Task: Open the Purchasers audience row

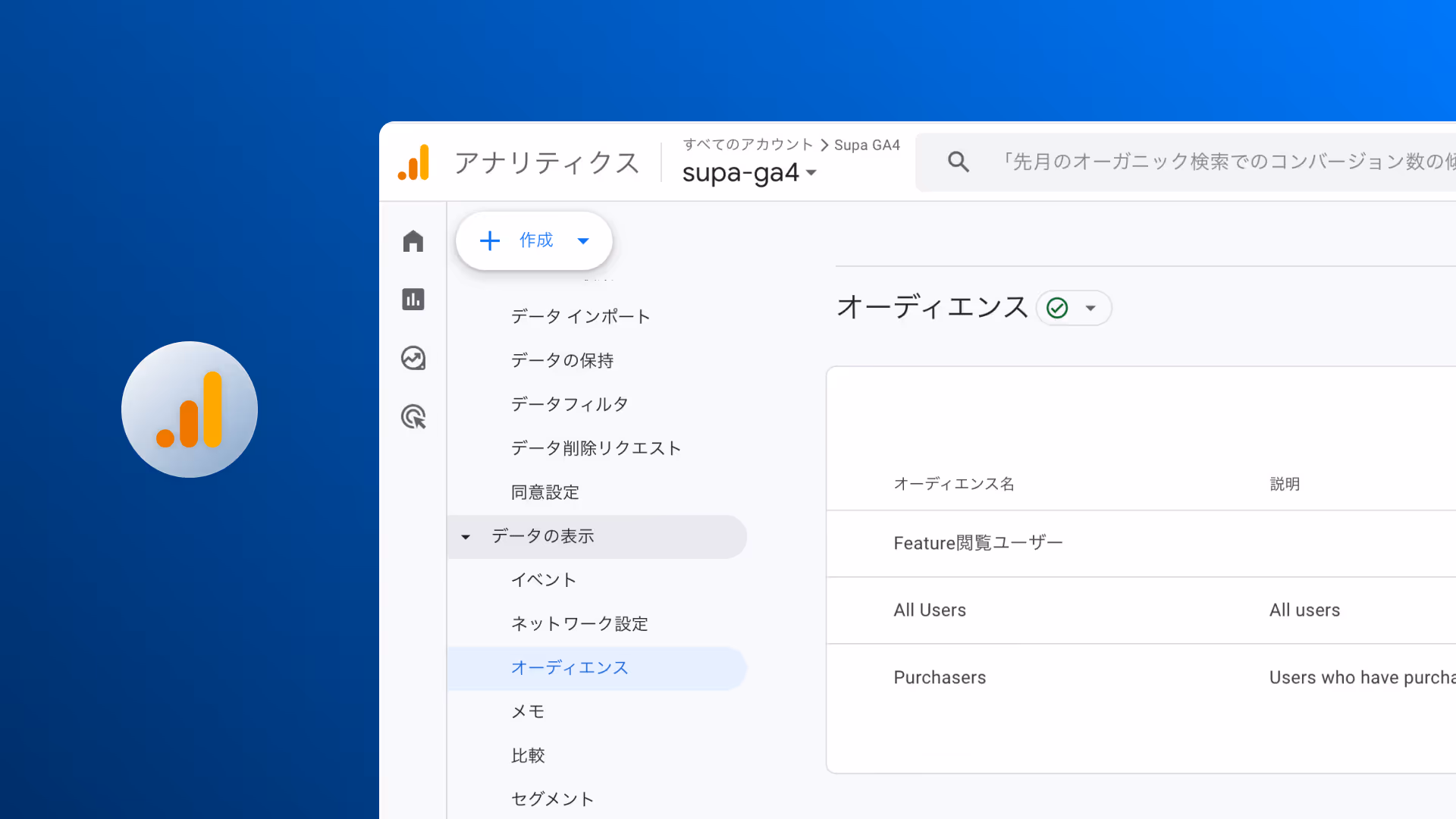Action: pos(940,677)
